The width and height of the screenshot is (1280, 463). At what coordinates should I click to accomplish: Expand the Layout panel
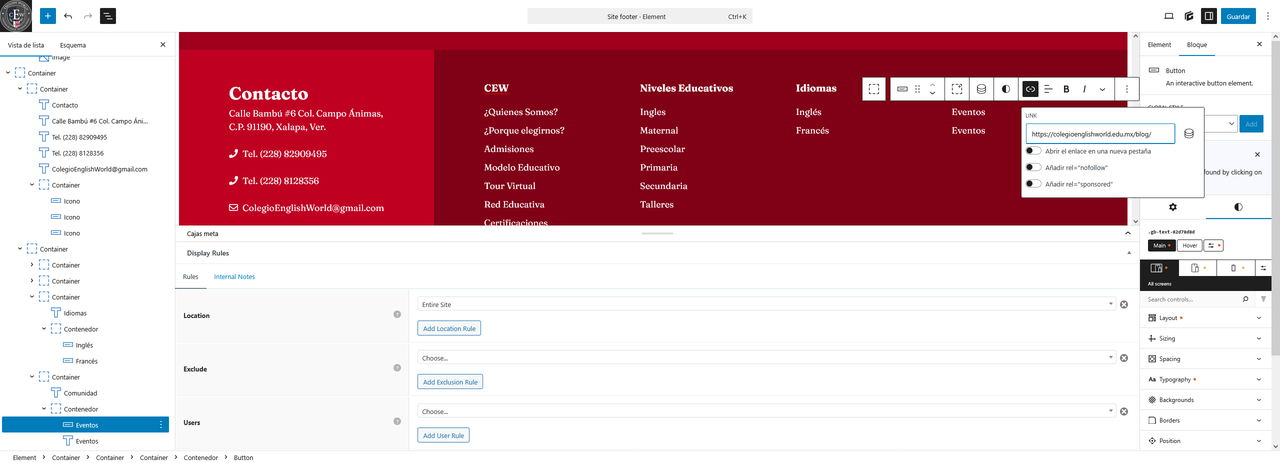(1206, 318)
